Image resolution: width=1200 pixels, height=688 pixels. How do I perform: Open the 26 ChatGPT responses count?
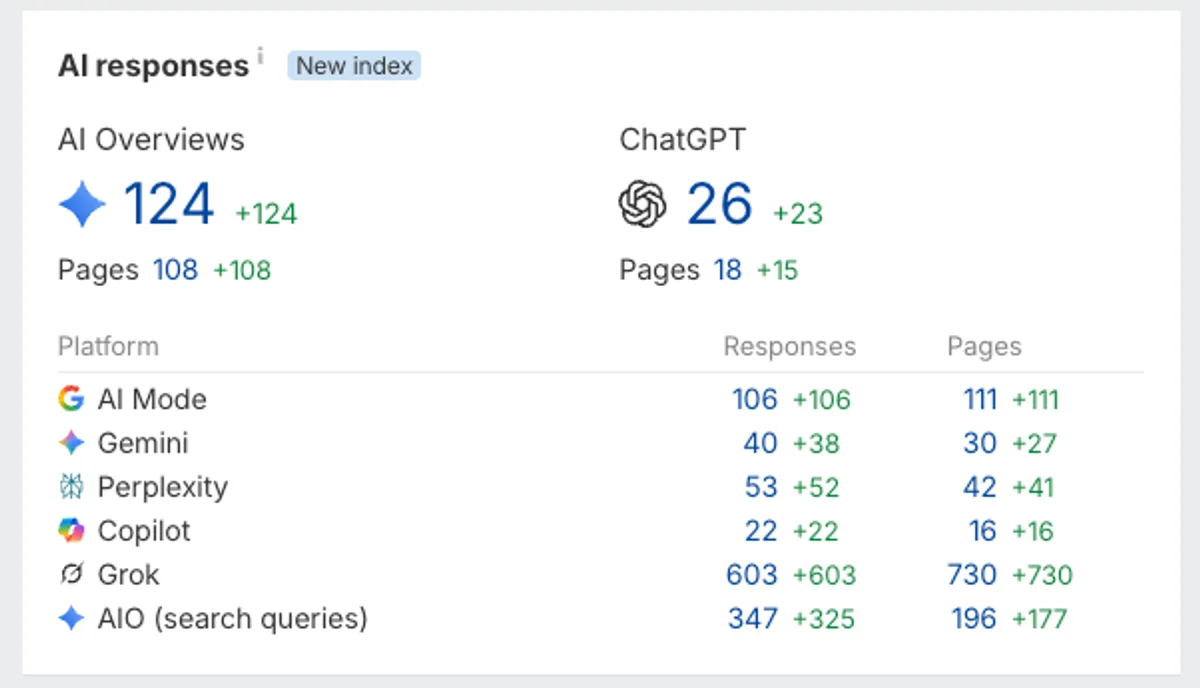[x=719, y=205]
